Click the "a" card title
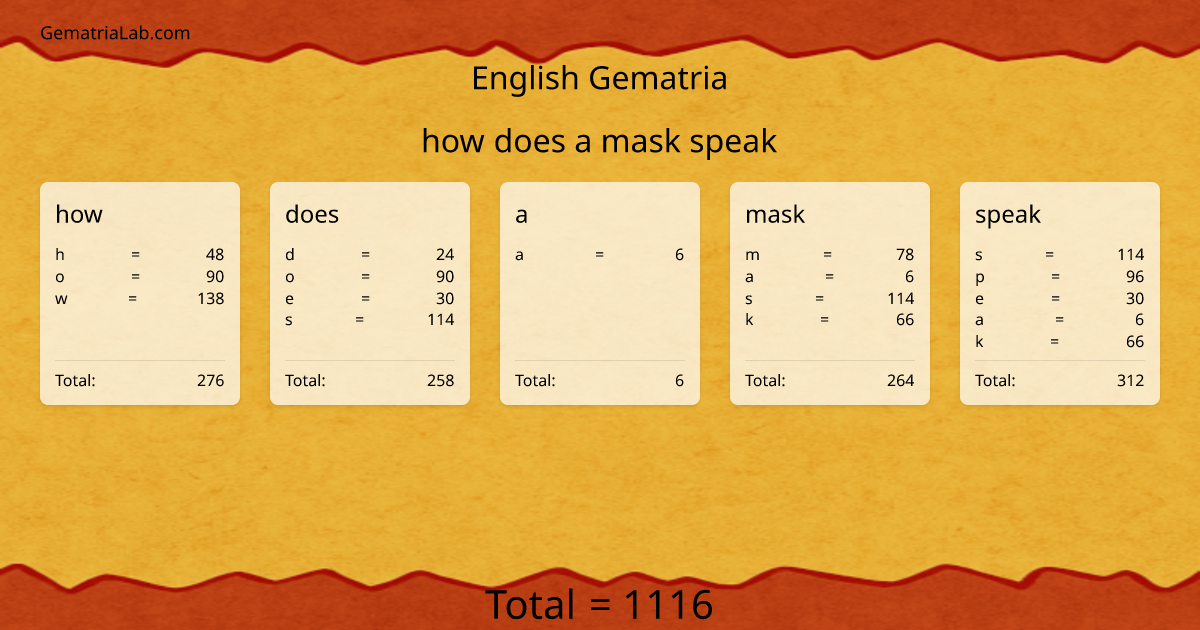1200x630 pixels. coord(521,214)
